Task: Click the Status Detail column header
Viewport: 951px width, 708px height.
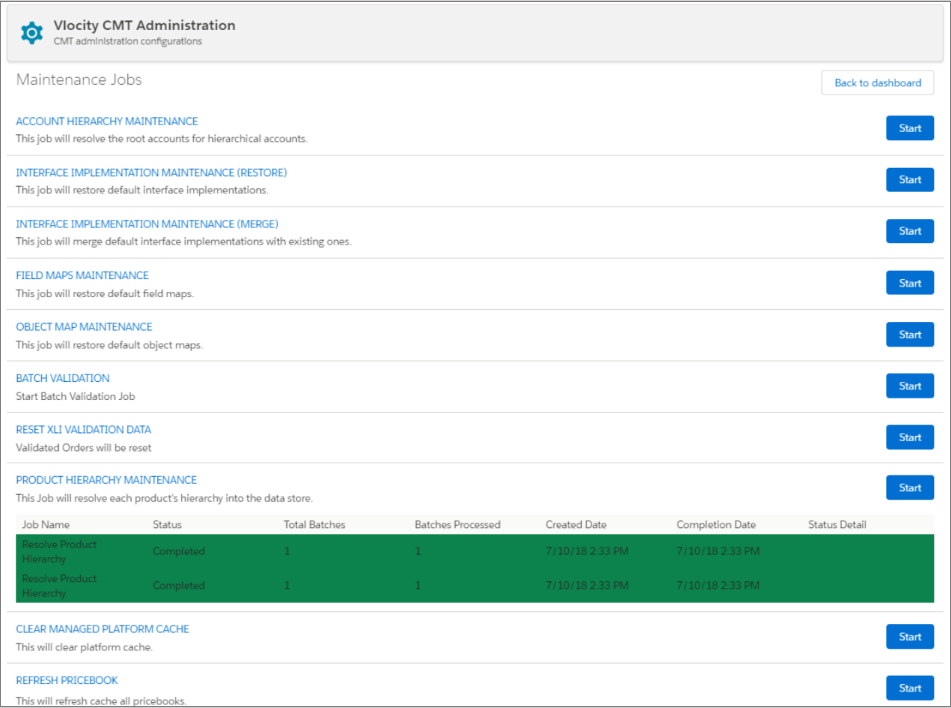Action: (837, 525)
